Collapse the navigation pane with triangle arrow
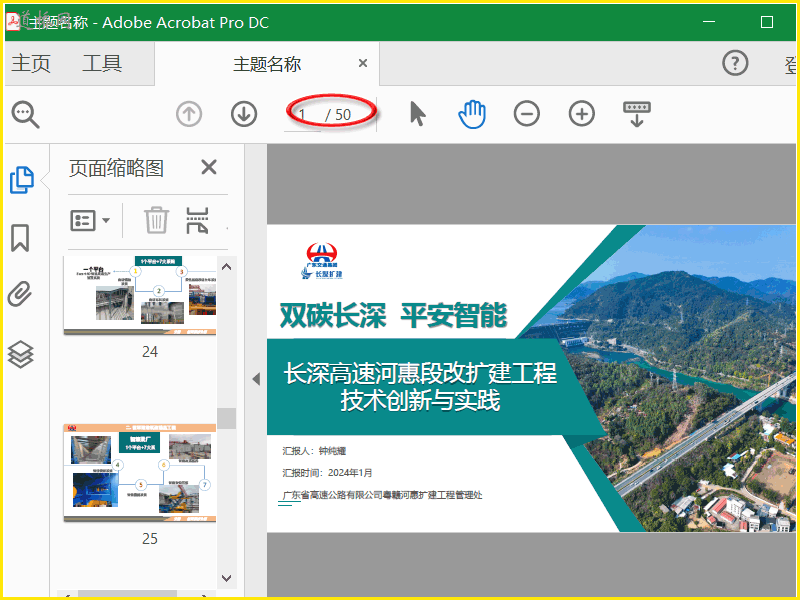The height and width of the screenshot is (600, 800). [256, 379]
